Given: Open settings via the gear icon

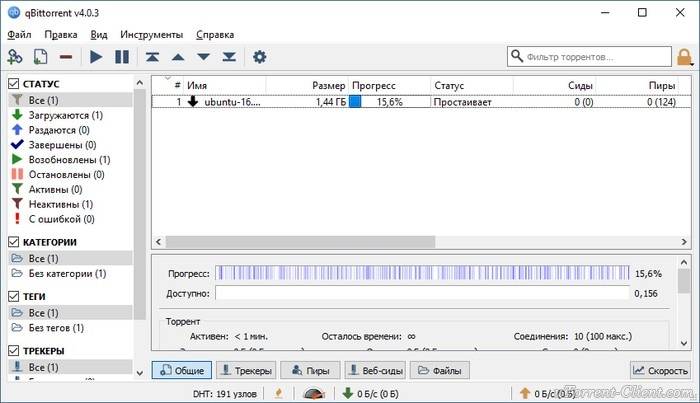Looking at the screenshot, I should [260, 57].
